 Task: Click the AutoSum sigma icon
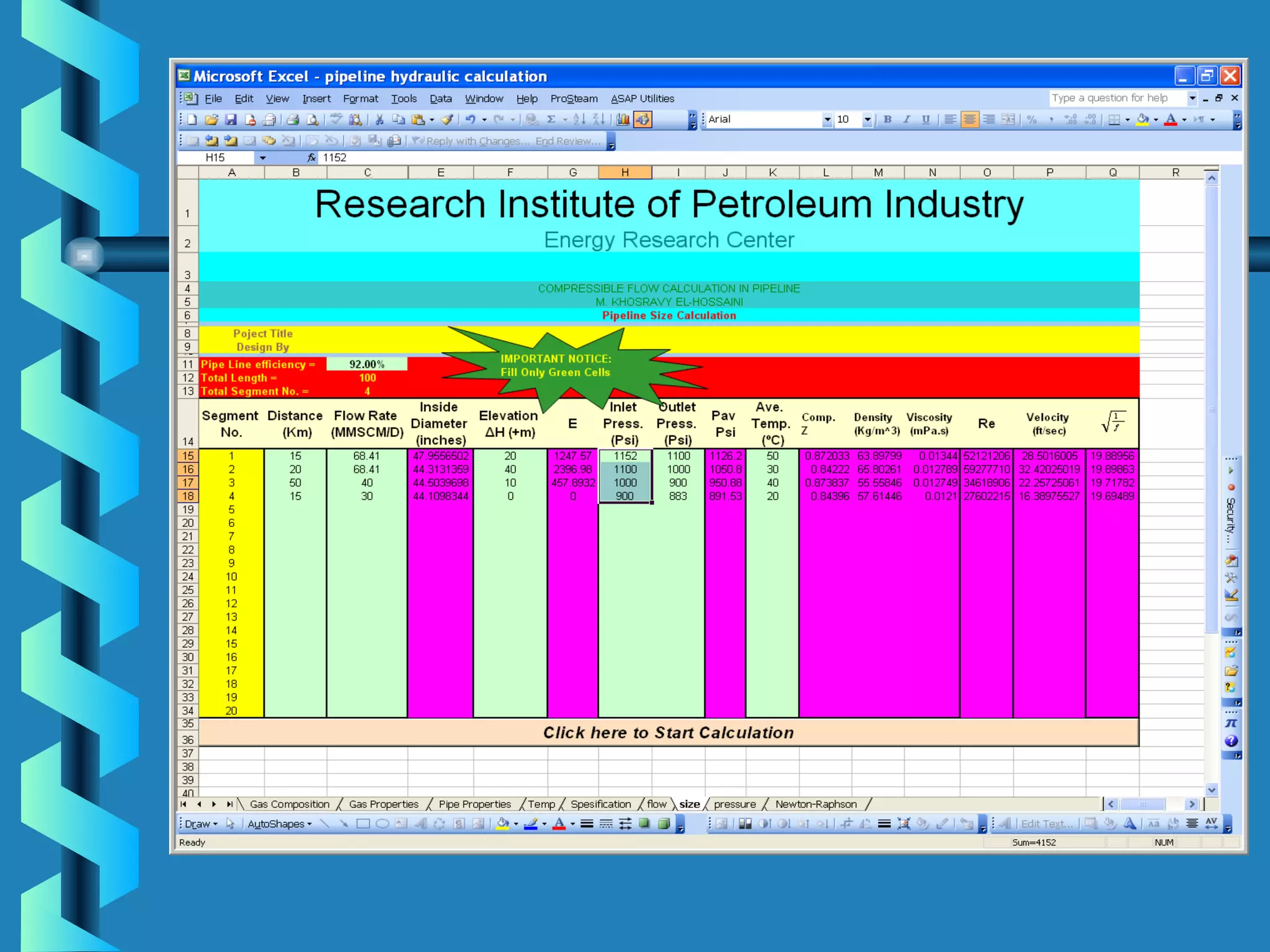[x=551, y=120]
